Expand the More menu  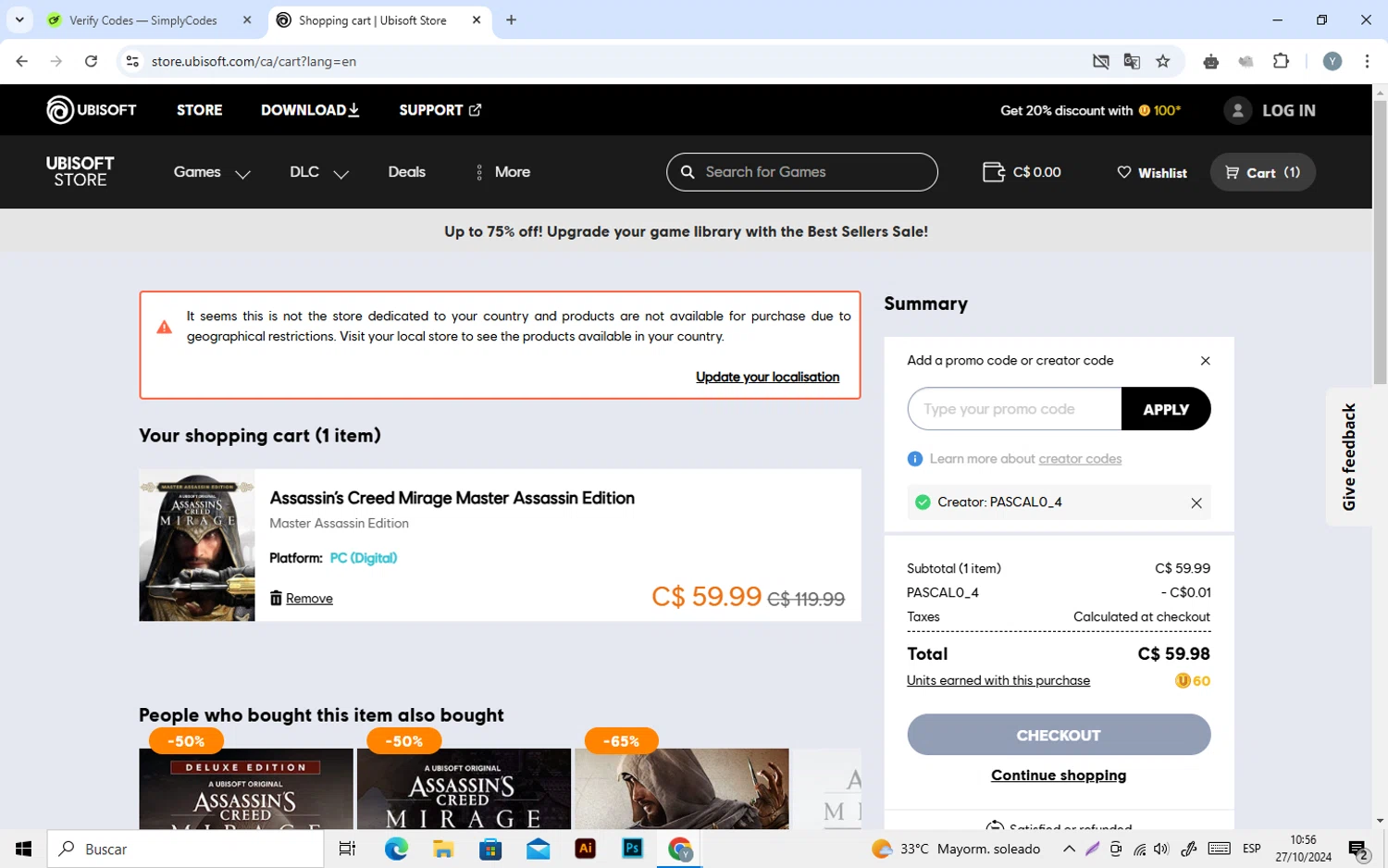502,172
